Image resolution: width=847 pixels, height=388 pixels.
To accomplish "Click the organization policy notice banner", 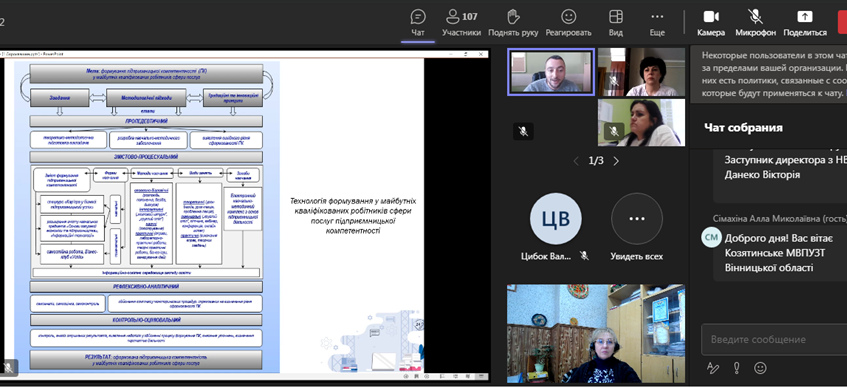I will pyautogui.click(x=769, y=75).
